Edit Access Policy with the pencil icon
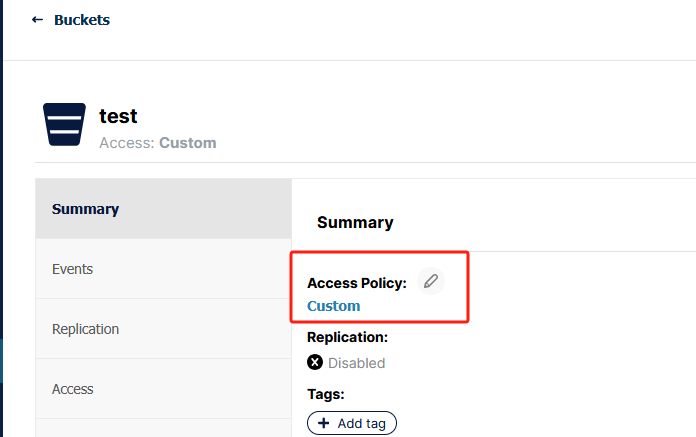Image resolution: width=696 pixels, height=437 pixels. click(x=431, y=282)
